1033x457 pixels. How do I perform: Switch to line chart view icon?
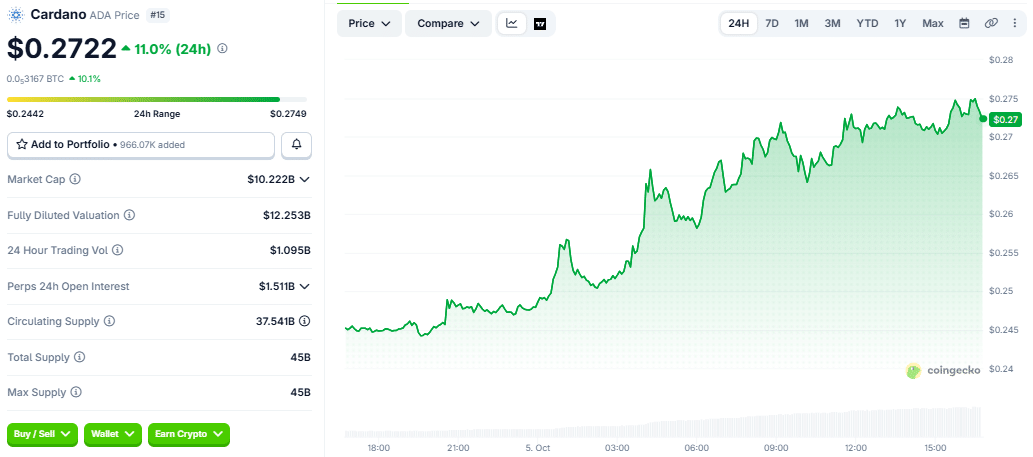[512, 23]
